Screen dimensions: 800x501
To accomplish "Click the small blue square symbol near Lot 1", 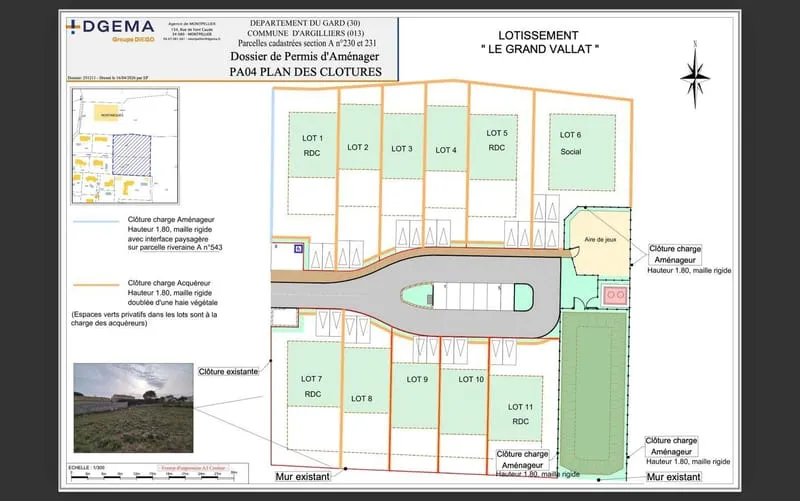I will [x=298, y=249].
